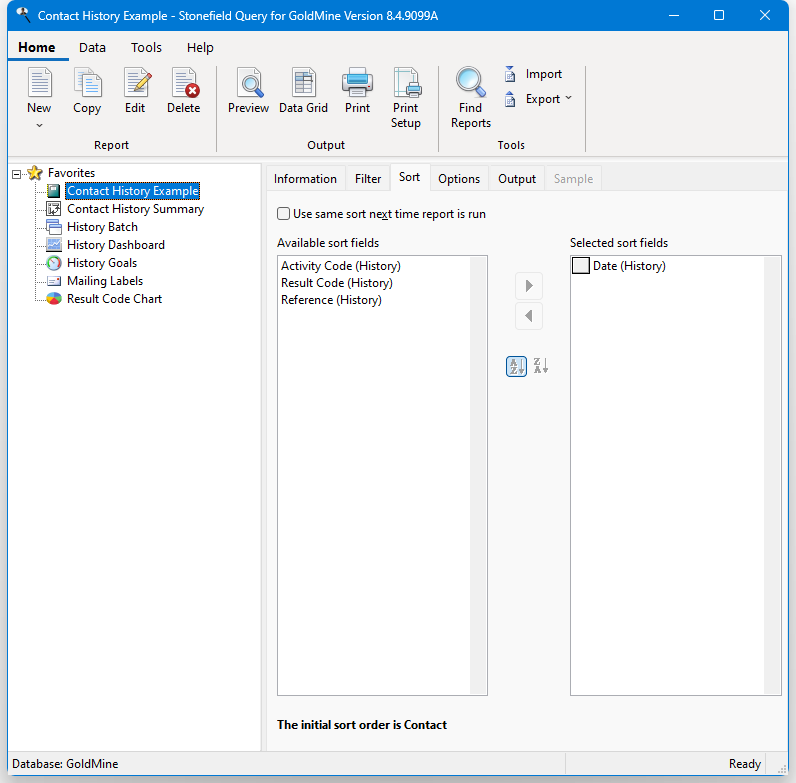Click the Export document icon

510,99
